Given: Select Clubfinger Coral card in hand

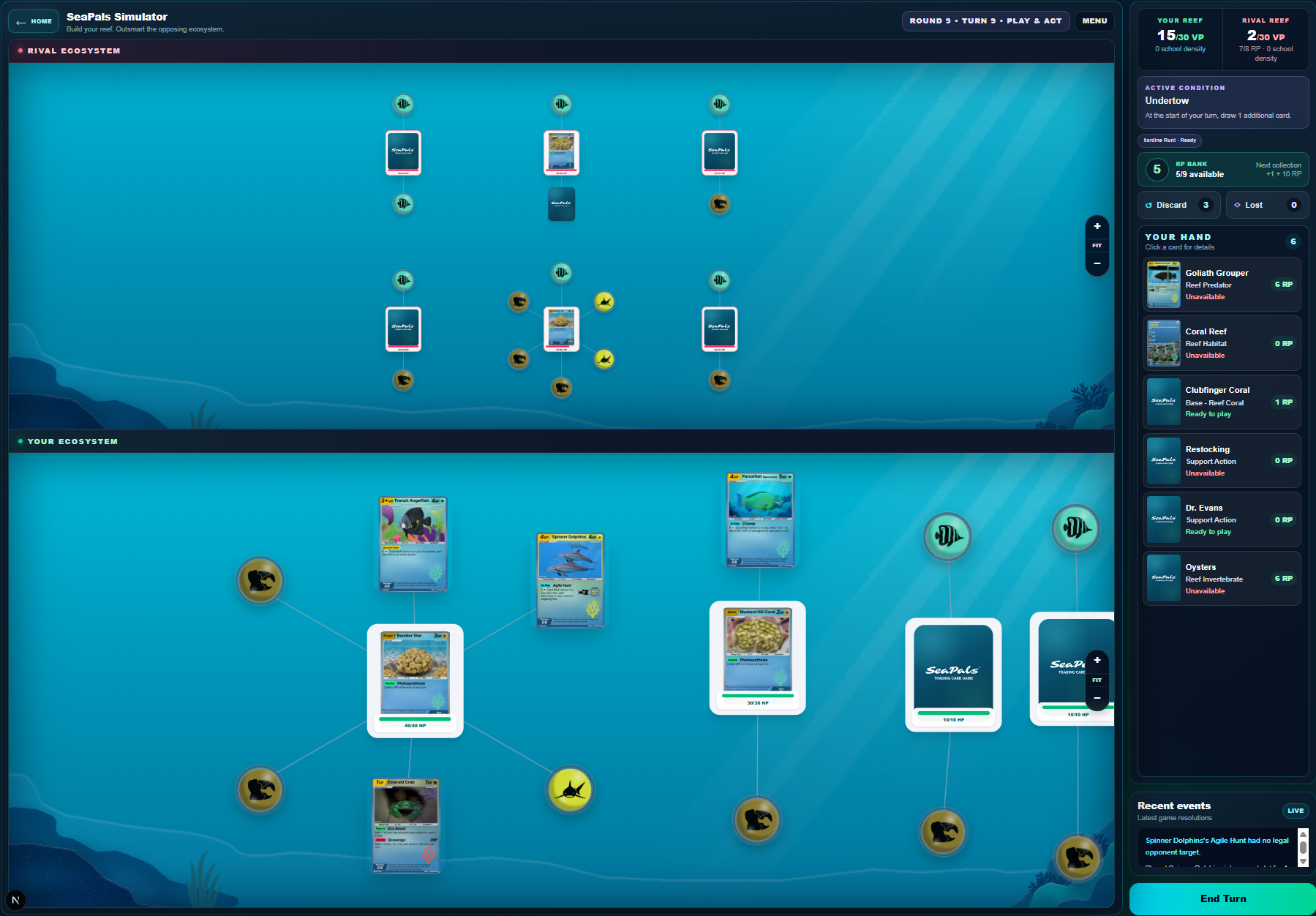Looking at the screenshot, I should pos(1222,402).
